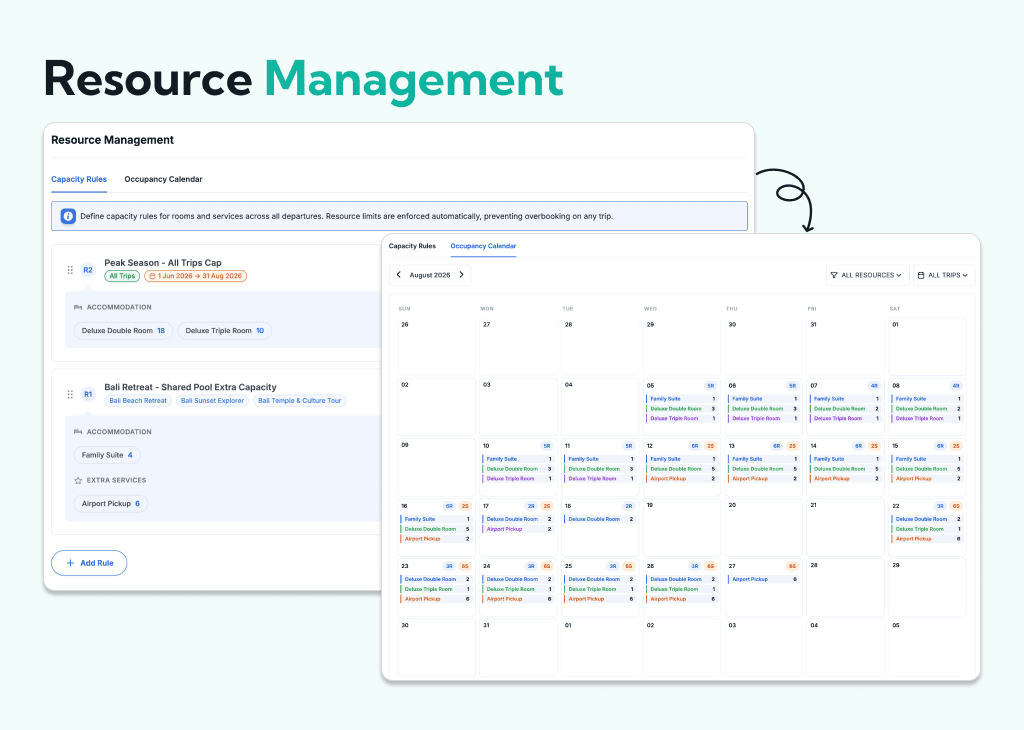Select Occupancy Calendar tab in the calendar panel
This screenshot has width=1024, height=730.
[483, 246]
